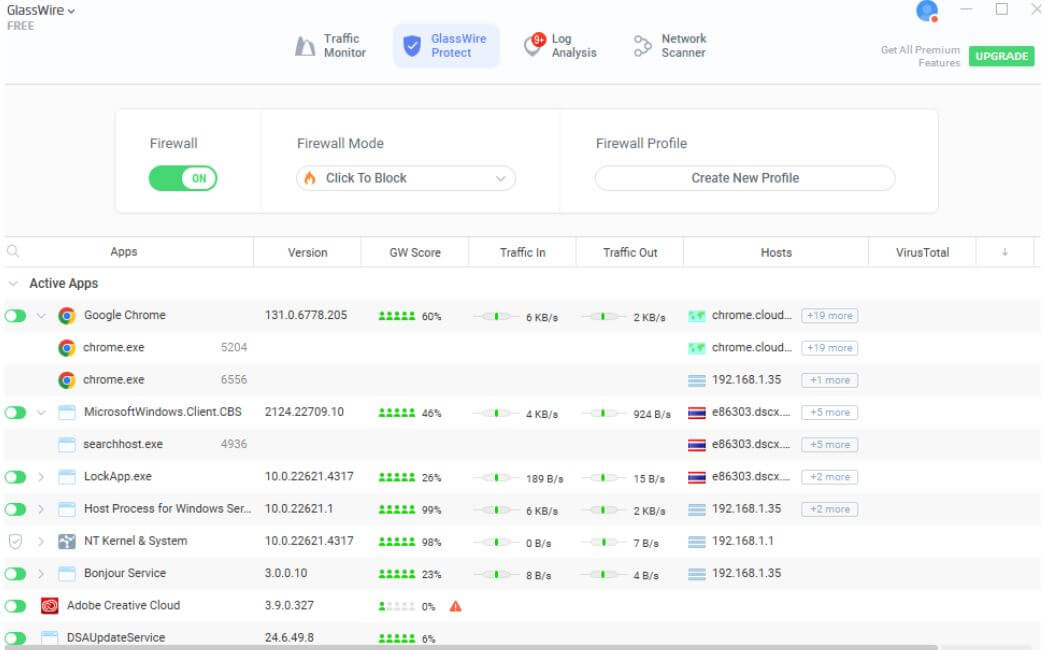Toggle firewall switch for MicrosoftWindows.Client.CBS
1045x650 pixels.
click(x=15, y=412)
